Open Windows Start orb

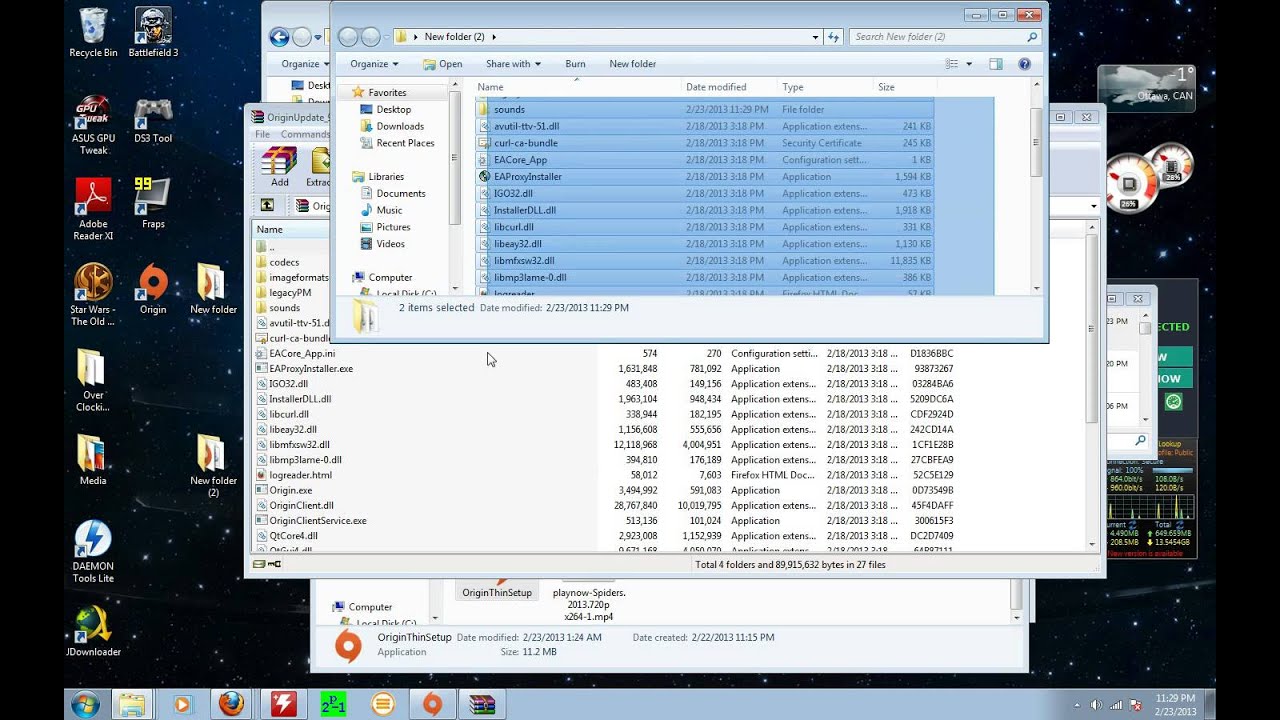click(85, 704)
